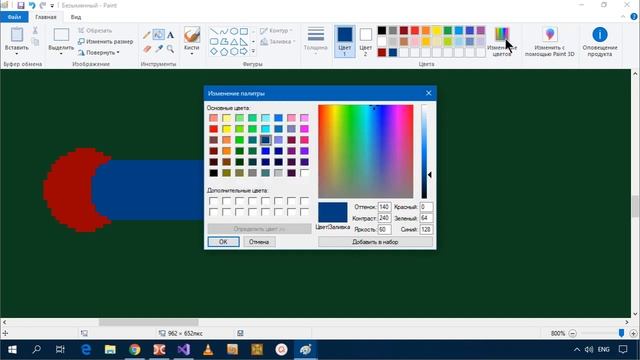Pick white swatch in dialog basic colors

coord(304,173)
